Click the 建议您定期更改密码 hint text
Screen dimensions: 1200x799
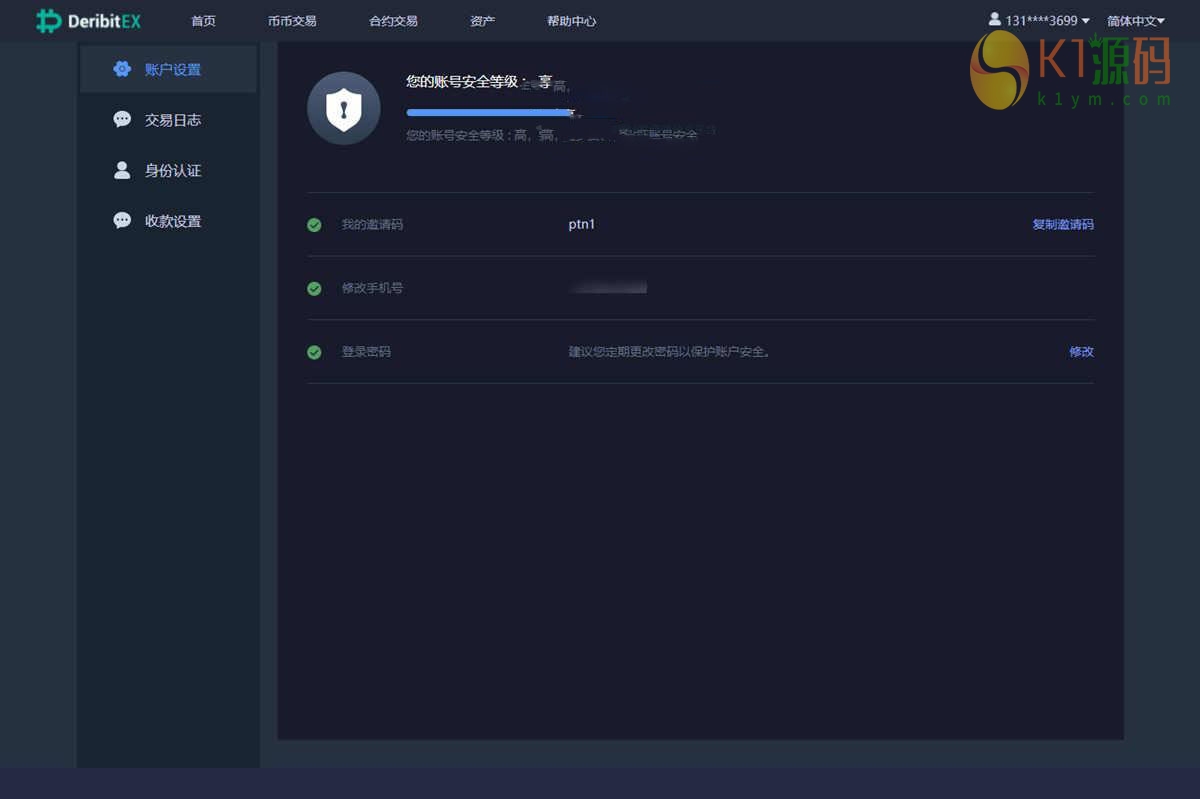coord(669,352)
